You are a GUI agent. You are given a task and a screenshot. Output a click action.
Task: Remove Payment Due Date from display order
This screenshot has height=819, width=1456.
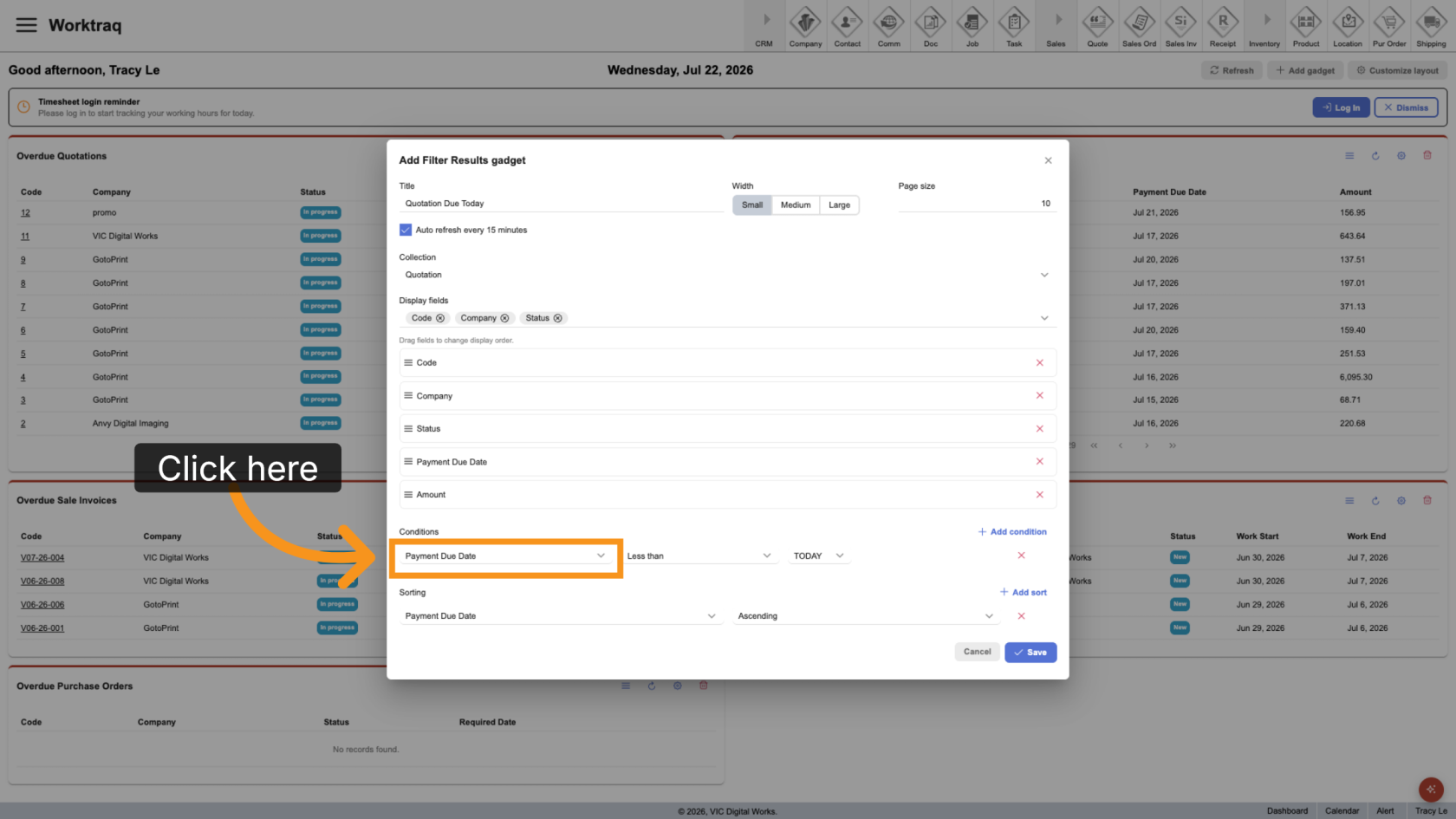(1039, 461)
